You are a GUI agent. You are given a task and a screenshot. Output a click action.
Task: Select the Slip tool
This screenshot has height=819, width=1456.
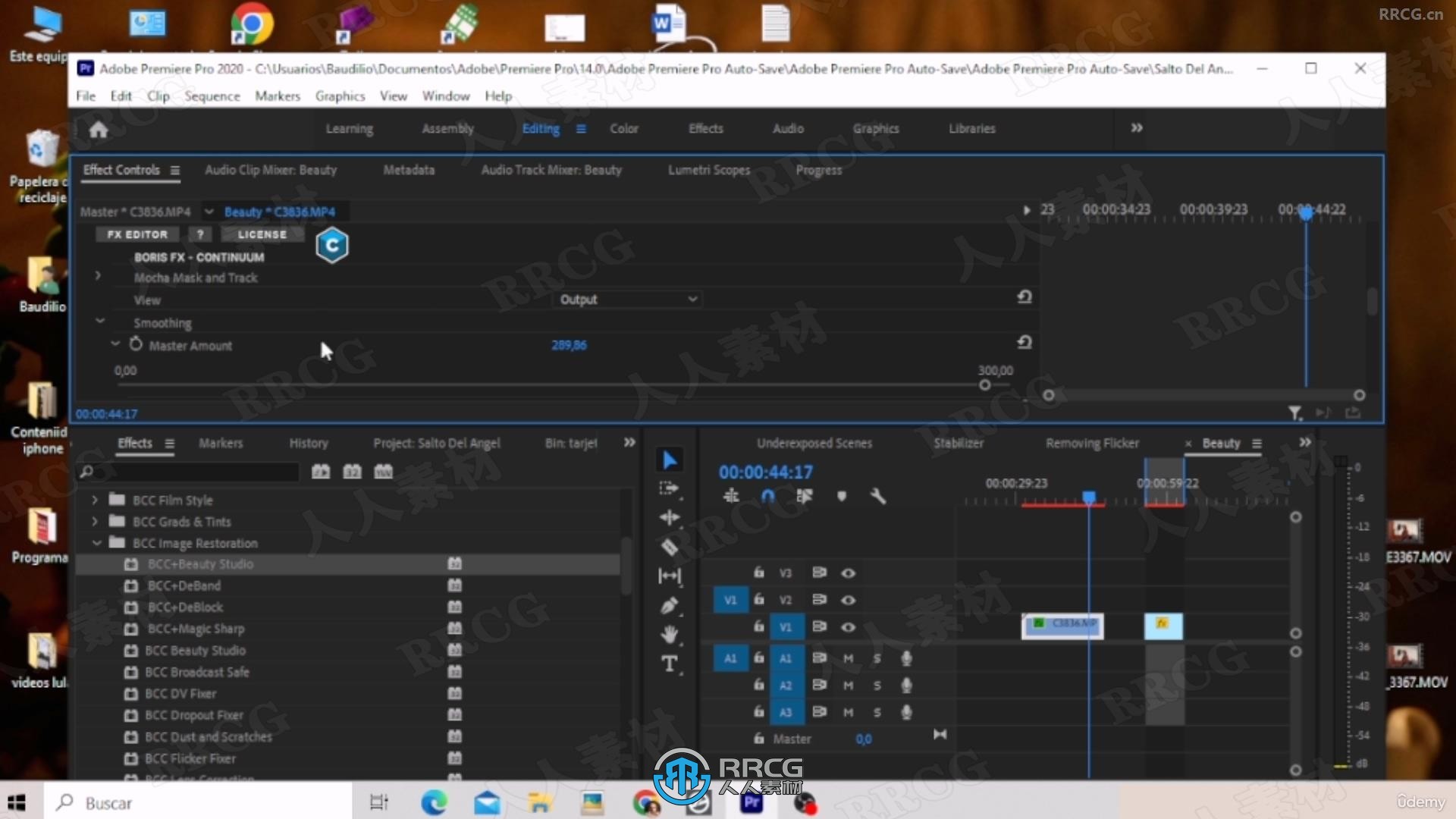(x=669, y=576)
